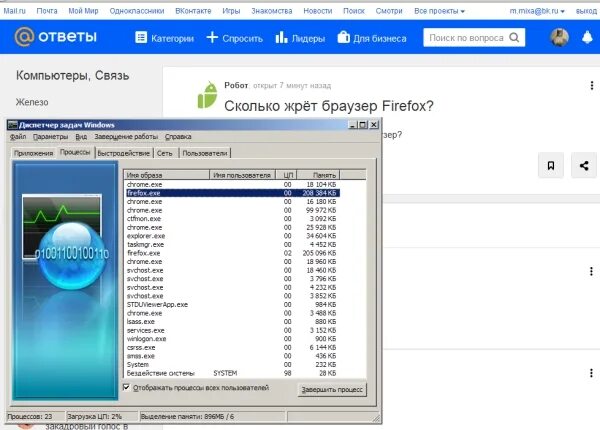600x430 pixels.
Task: Switch to Процессы tab
Action: click(x=75, y=152)
